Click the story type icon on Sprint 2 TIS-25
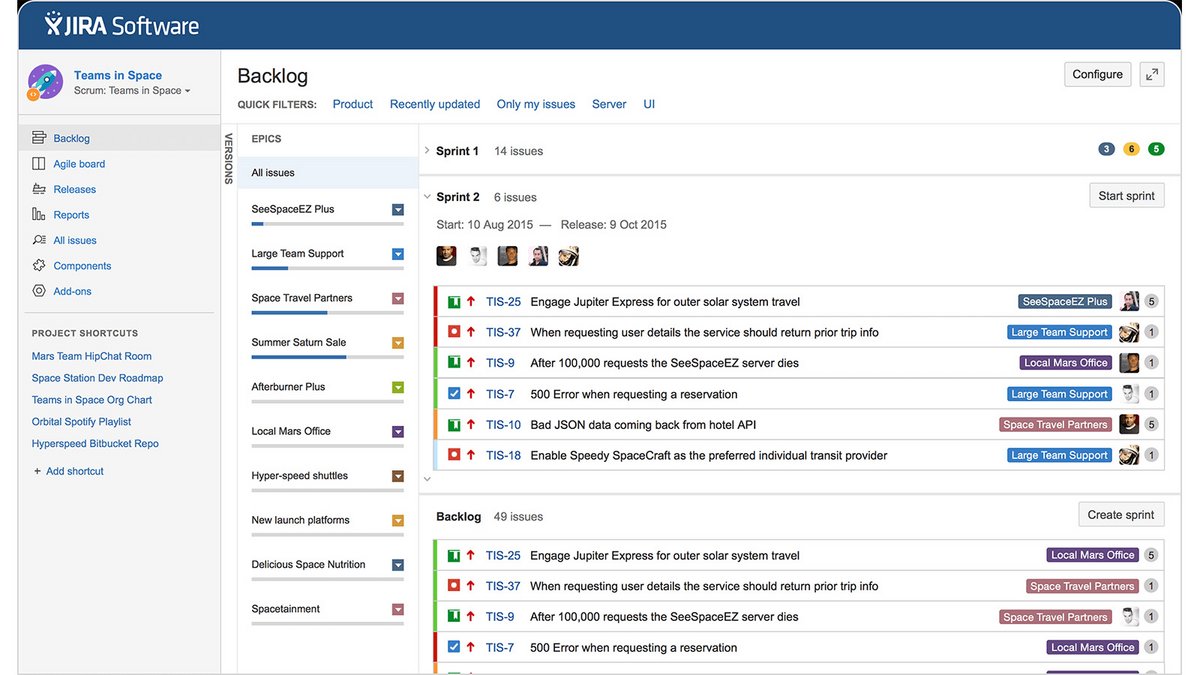Screen dimensions: 1200x675 (454, 302)
